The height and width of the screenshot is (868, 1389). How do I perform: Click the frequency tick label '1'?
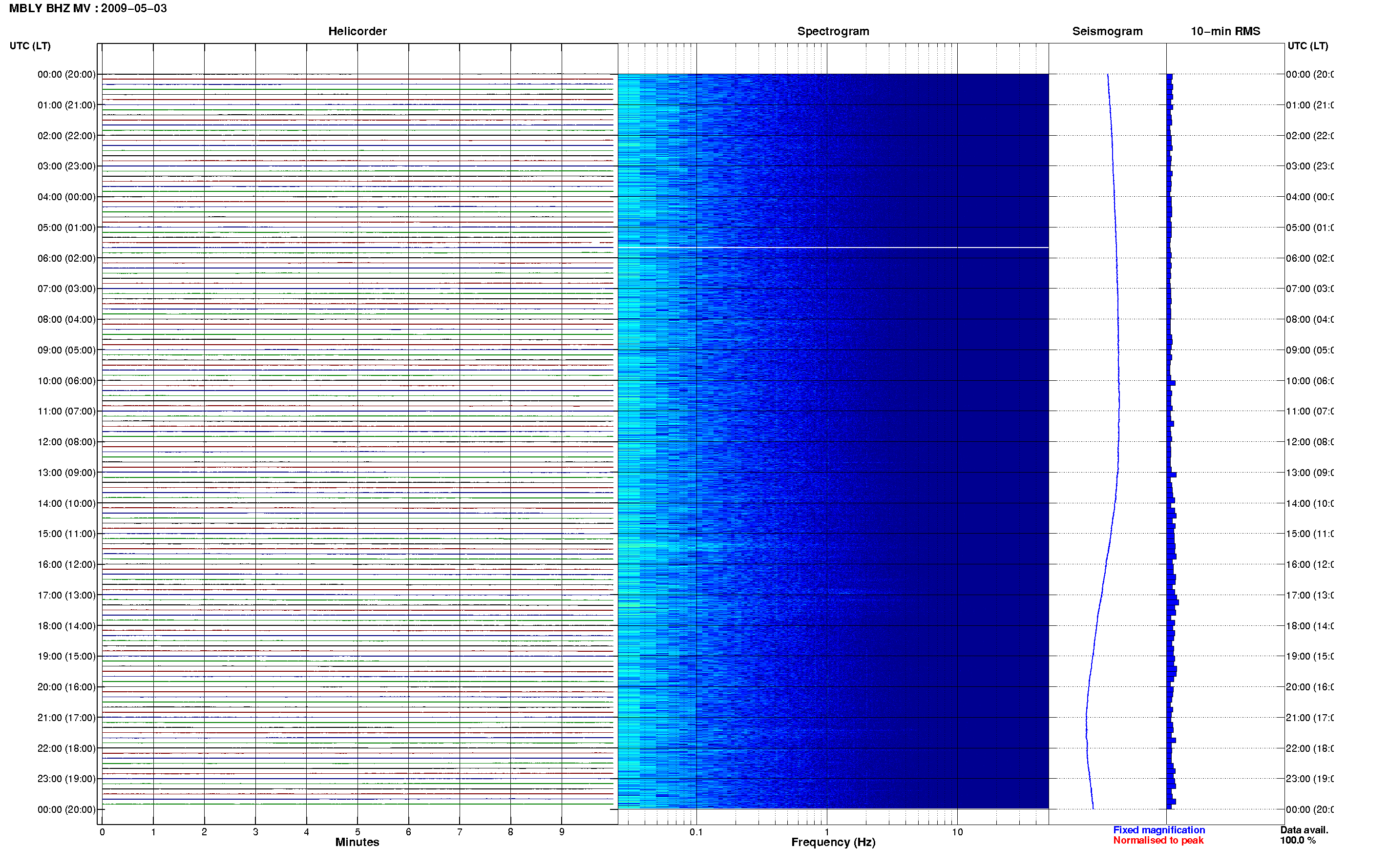827,832
